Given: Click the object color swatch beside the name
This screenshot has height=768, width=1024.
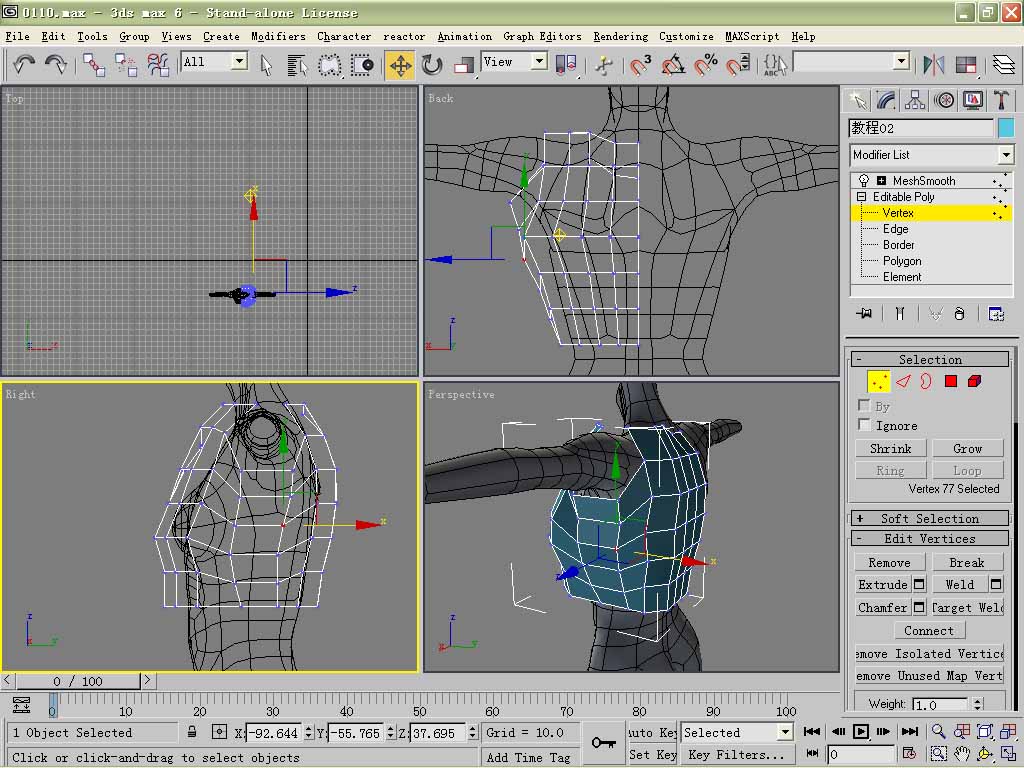Looking at the screenshot, I should [1006, 128].
